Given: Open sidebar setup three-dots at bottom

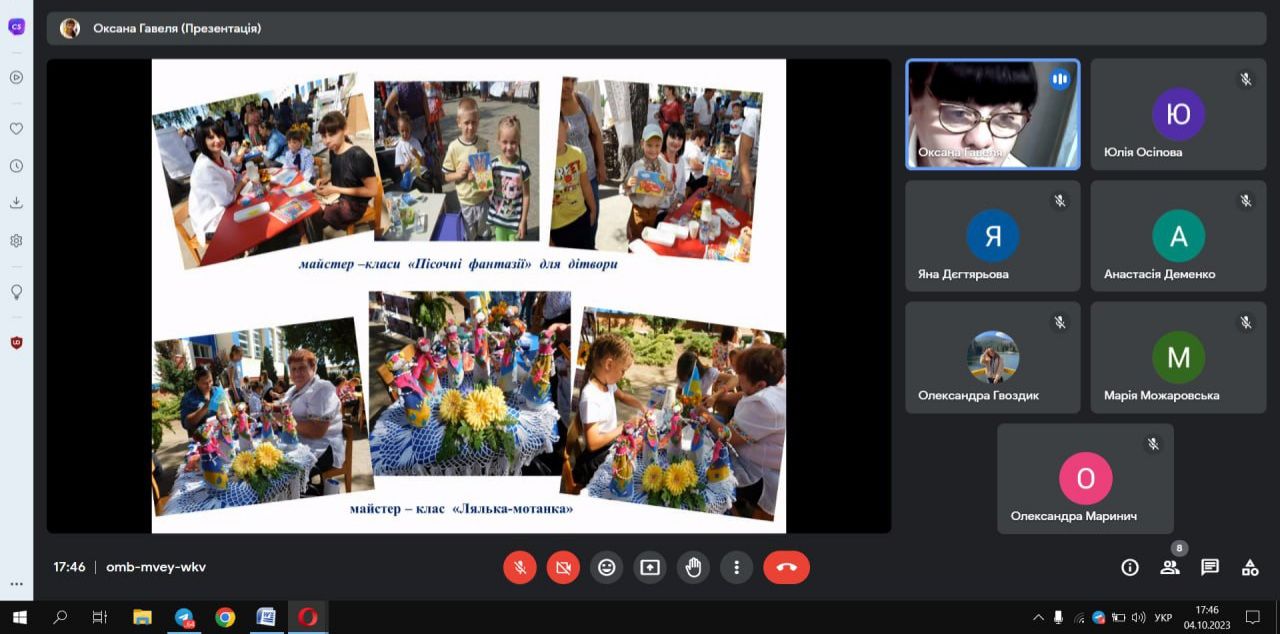Looking at the screenshot, I should [16, 584].
